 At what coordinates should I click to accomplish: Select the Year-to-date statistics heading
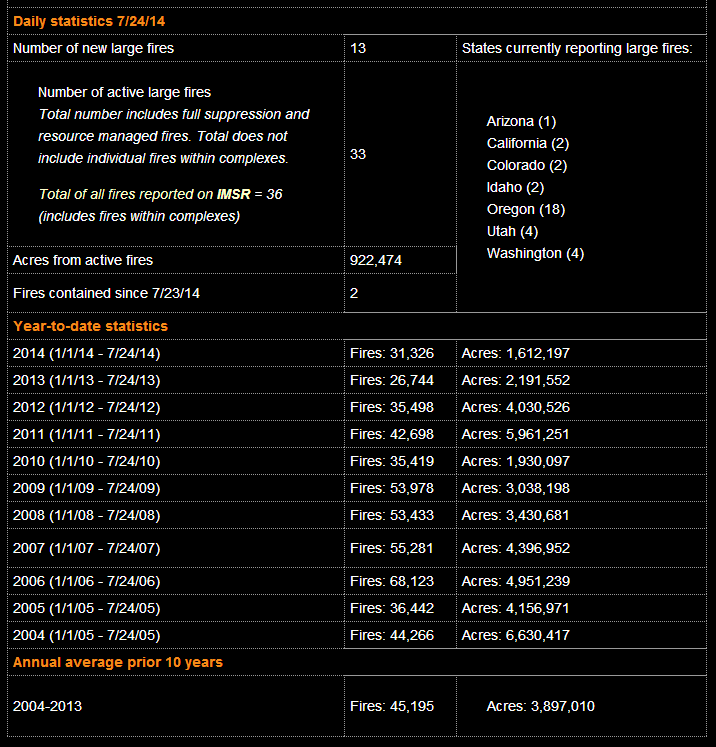tap(90, 326)
